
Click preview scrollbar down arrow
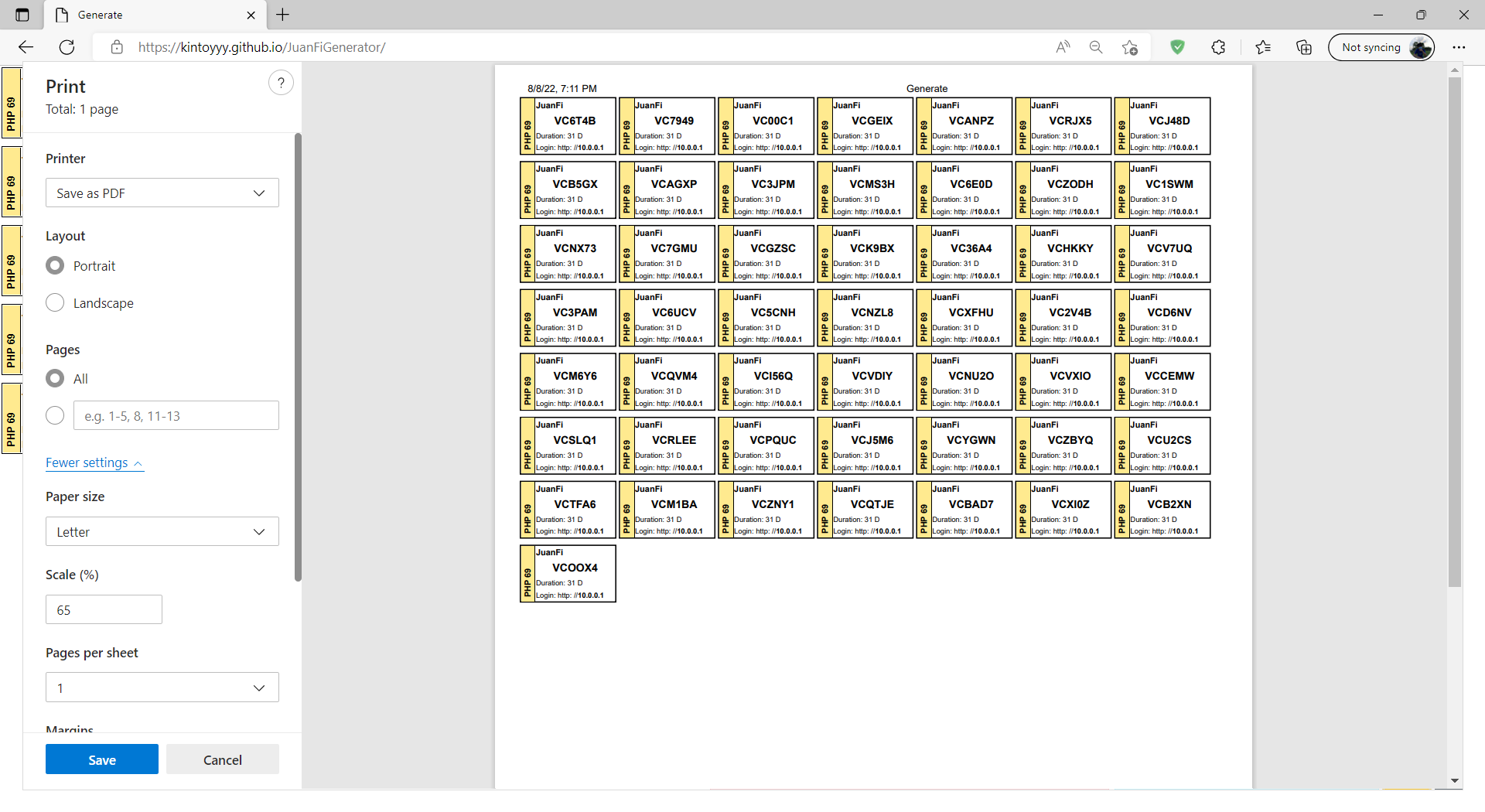pyautogui.click(x=1455, y=781)
